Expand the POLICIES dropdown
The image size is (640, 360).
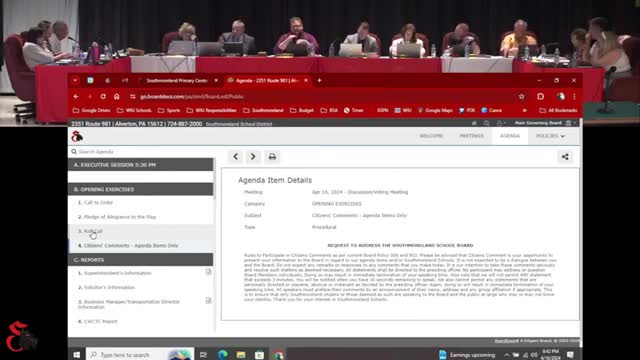click(x=550, y=136)
